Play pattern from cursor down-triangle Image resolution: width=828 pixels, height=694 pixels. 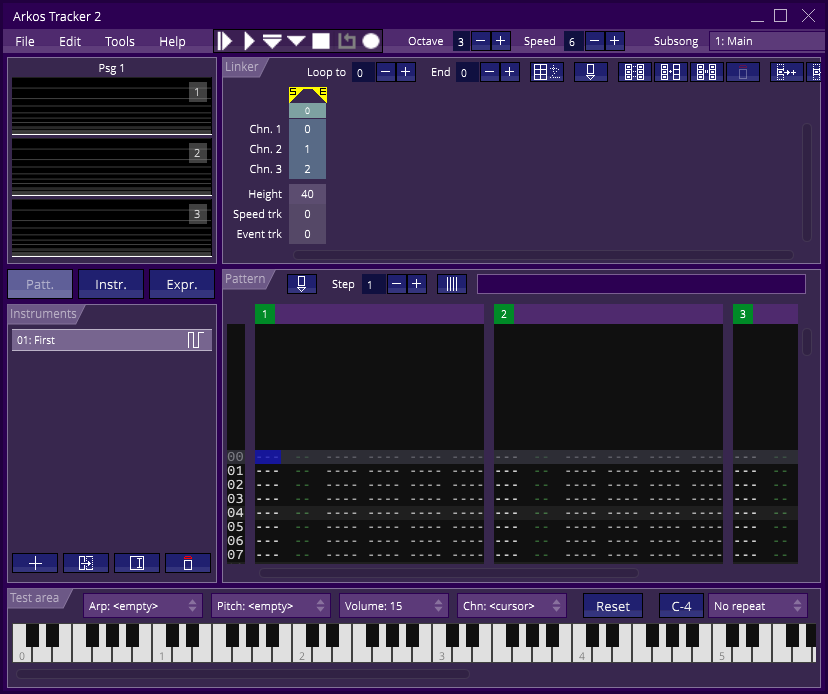click(x=296, y=41)
